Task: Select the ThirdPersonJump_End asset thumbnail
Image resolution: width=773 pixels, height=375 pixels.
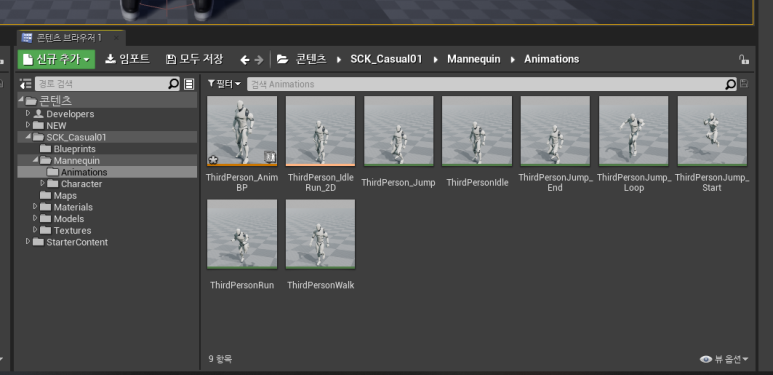Action: click(555, 131)
